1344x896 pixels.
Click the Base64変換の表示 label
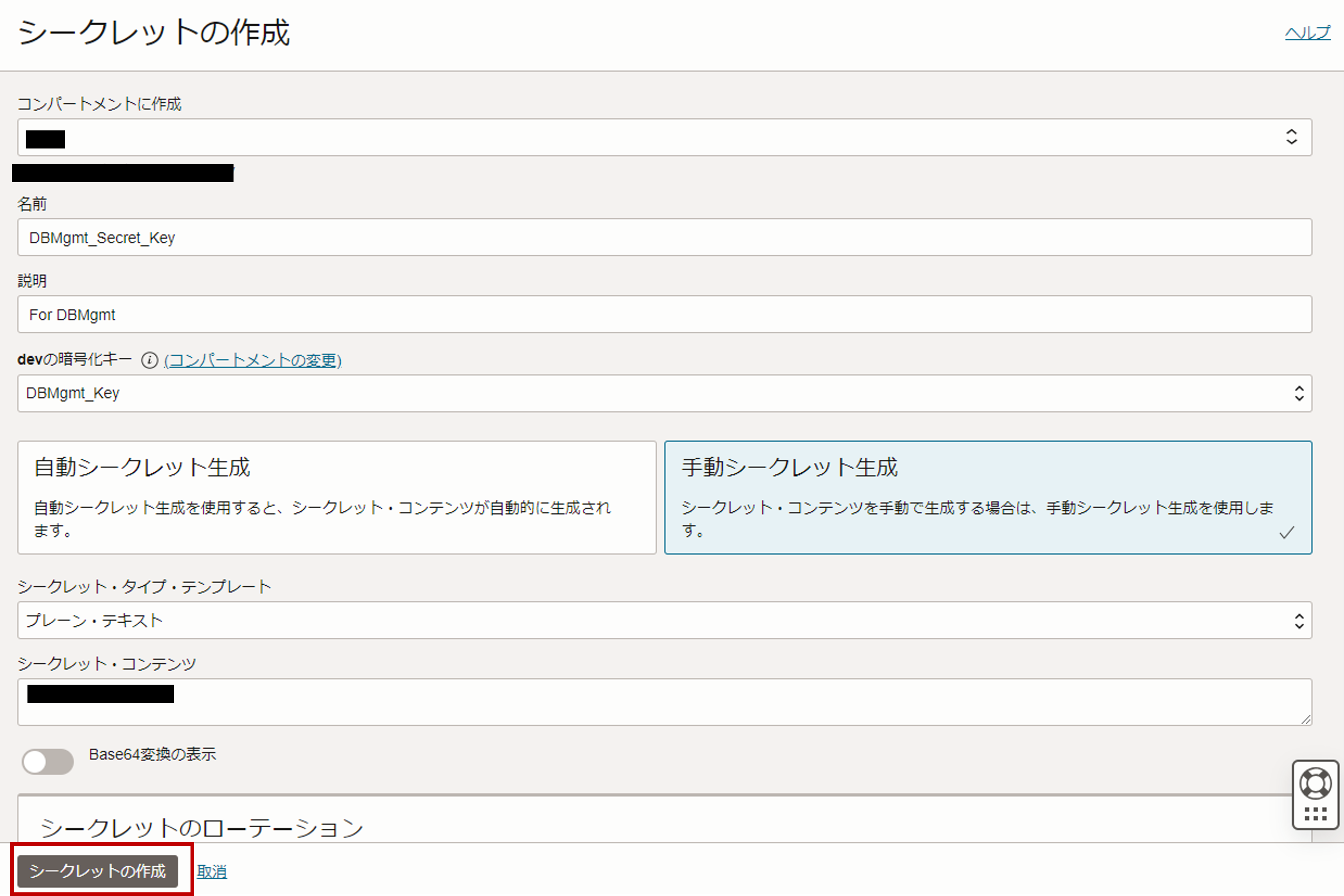pyautogui.click(x=153, y=754)
